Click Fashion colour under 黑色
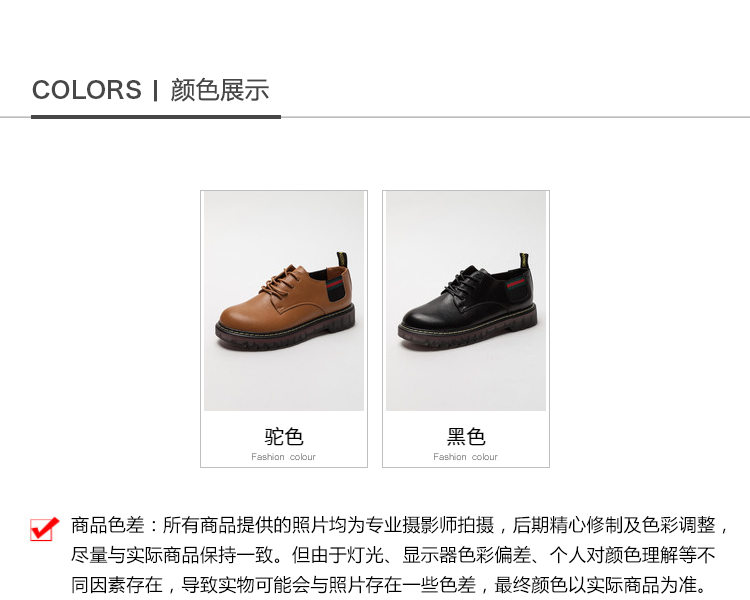The width and height of the screenshot is (750, 600). (465, 457)
